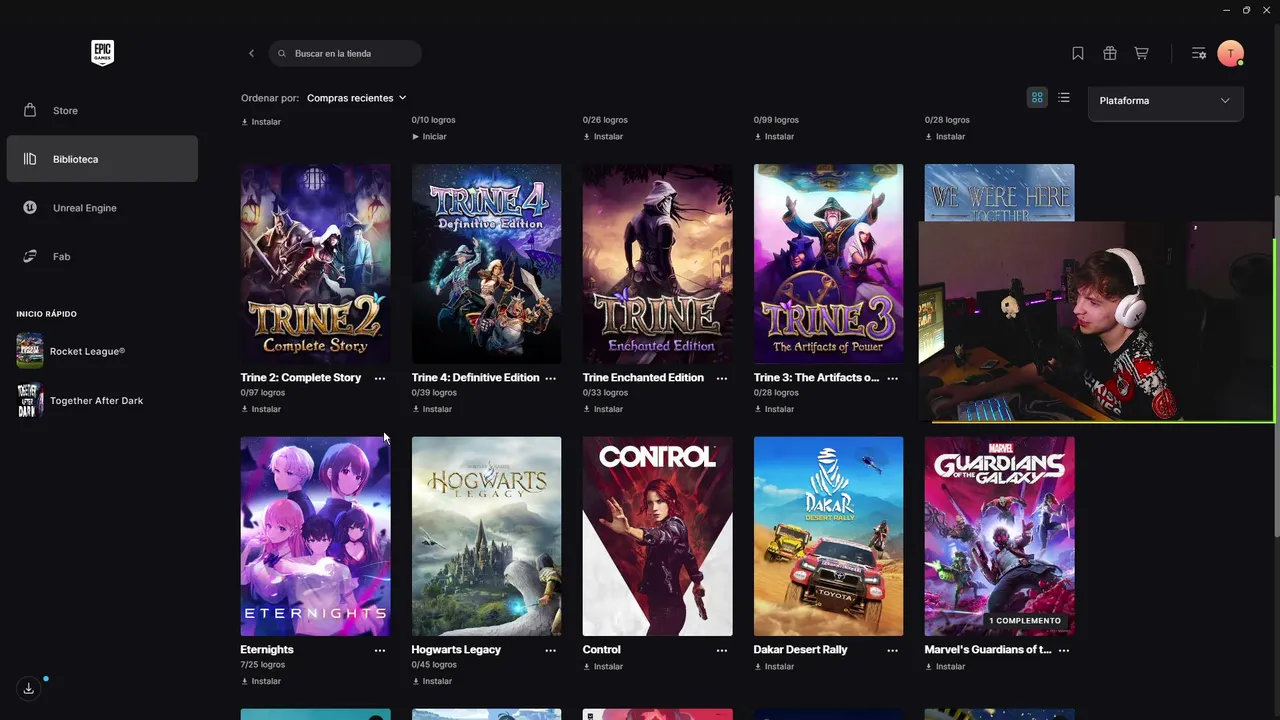The height and width of the screenshot is (720, 1280).
Task: Install Eternights
Action: 261,681
